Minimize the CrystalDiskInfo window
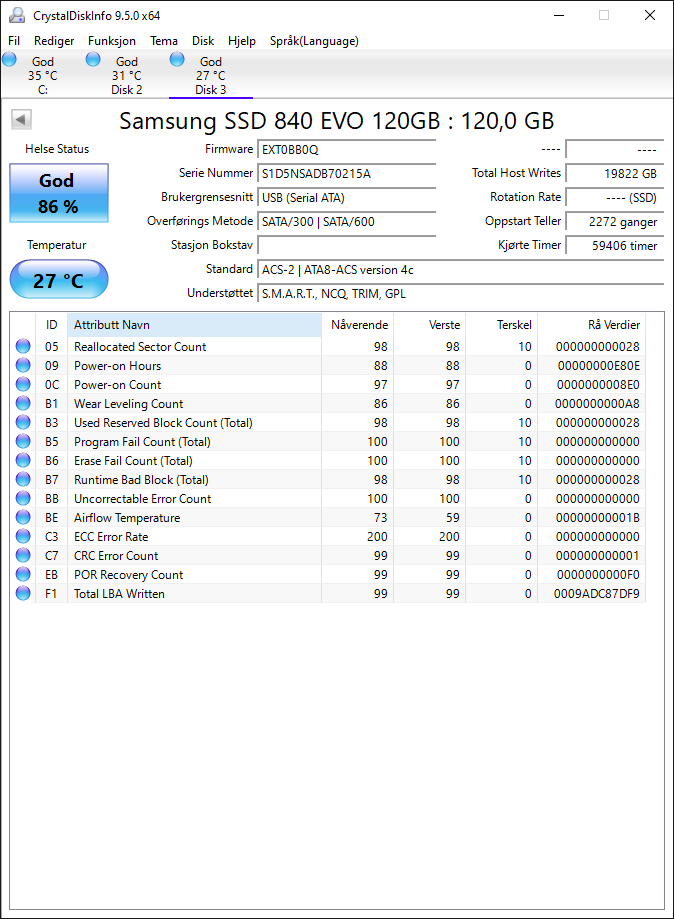 coord(559,15)
